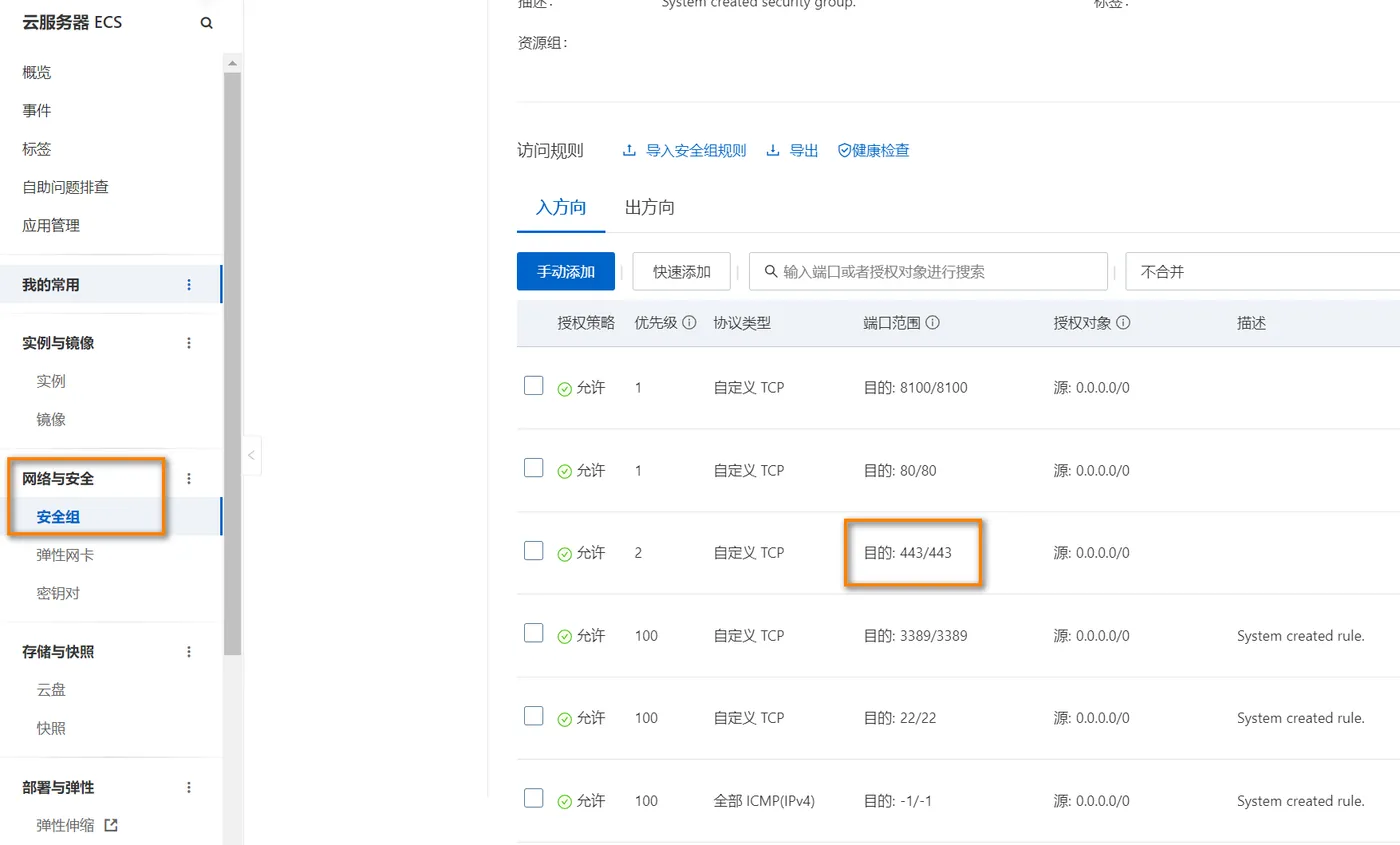Select the checkbox for port 80/80 rule

(x=534, y=468)
